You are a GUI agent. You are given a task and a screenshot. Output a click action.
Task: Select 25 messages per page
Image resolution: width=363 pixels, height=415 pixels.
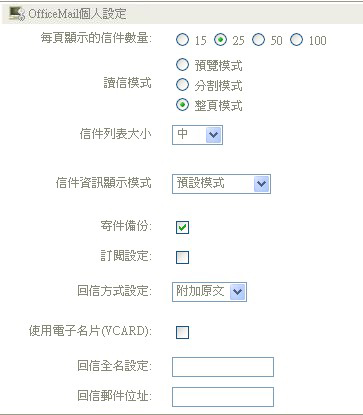coord(220,40)
